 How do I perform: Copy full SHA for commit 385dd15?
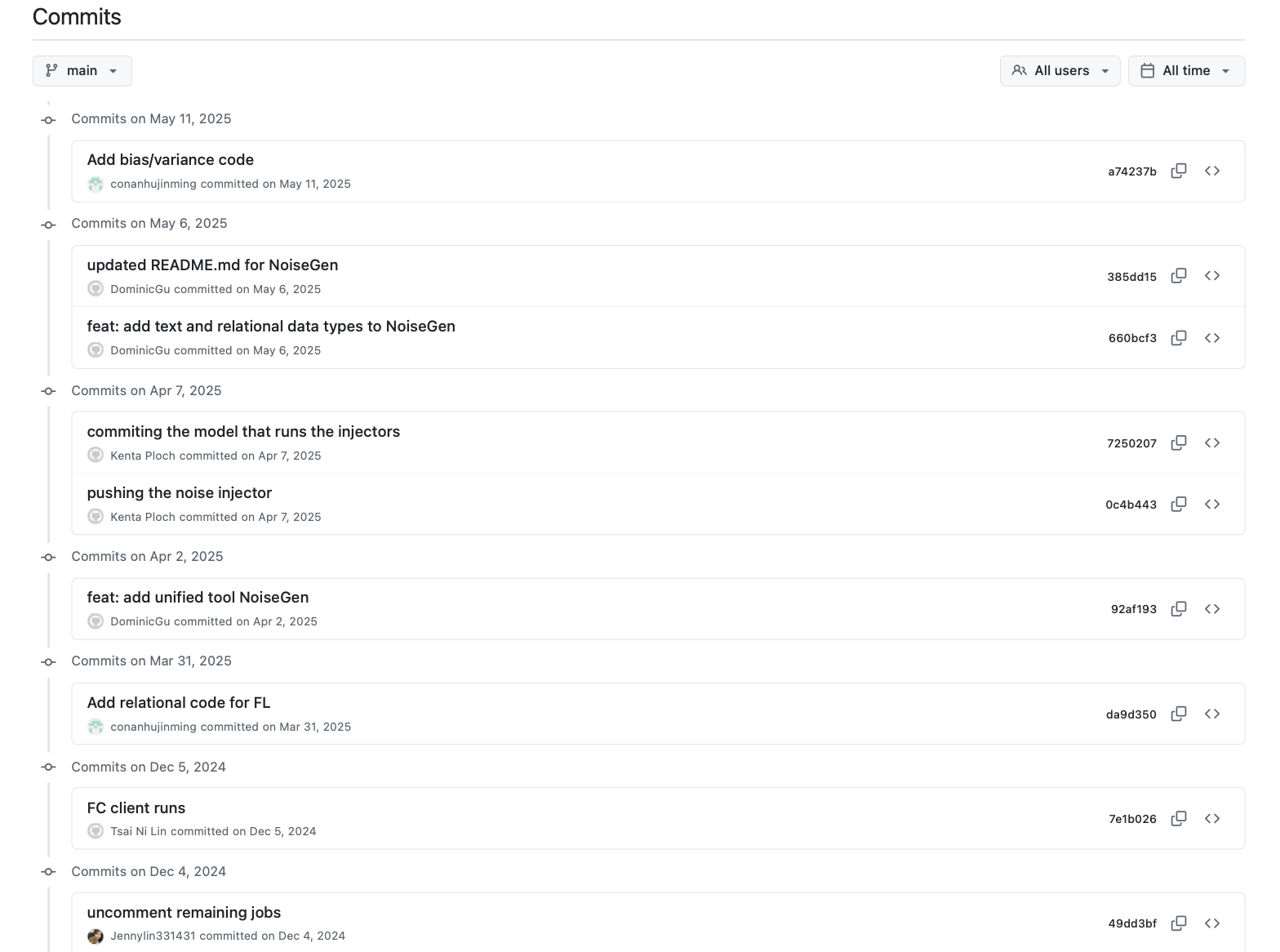click(1178, 276)
